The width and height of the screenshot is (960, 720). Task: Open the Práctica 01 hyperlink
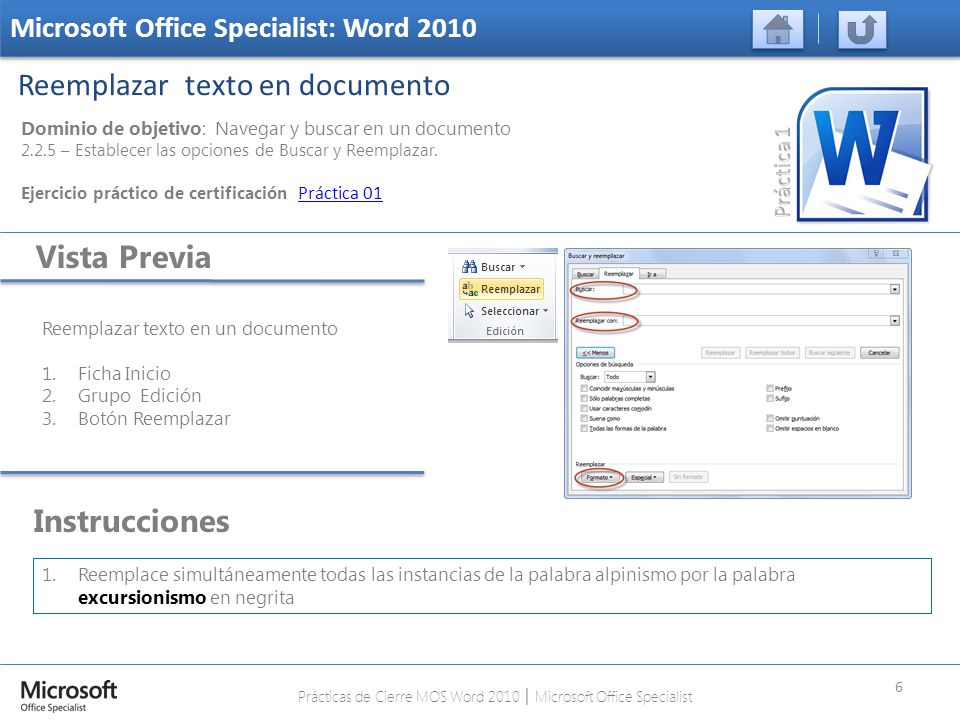click(340, 193)
